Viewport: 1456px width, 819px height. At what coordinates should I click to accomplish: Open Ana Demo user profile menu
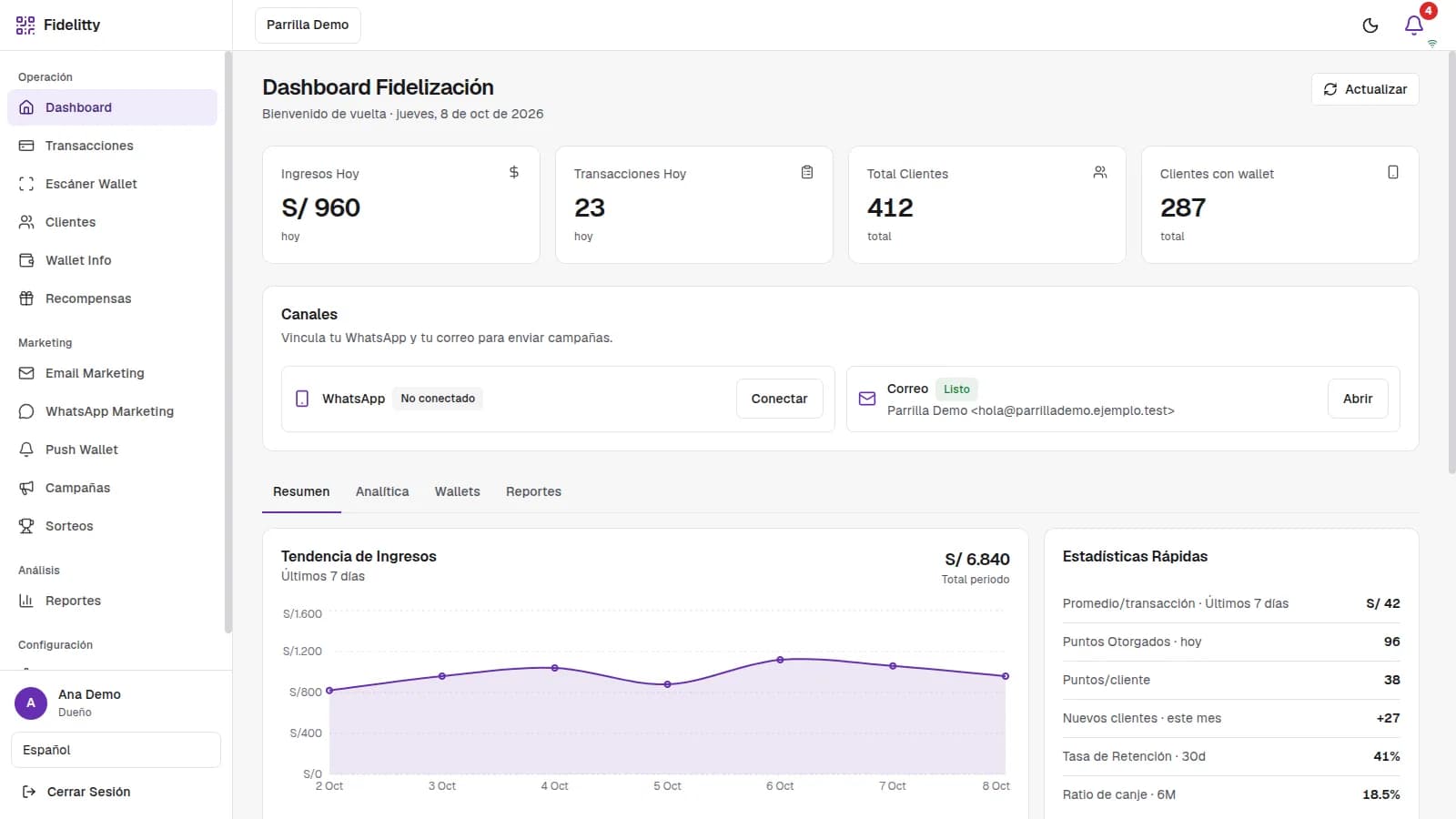click(116, 703)
